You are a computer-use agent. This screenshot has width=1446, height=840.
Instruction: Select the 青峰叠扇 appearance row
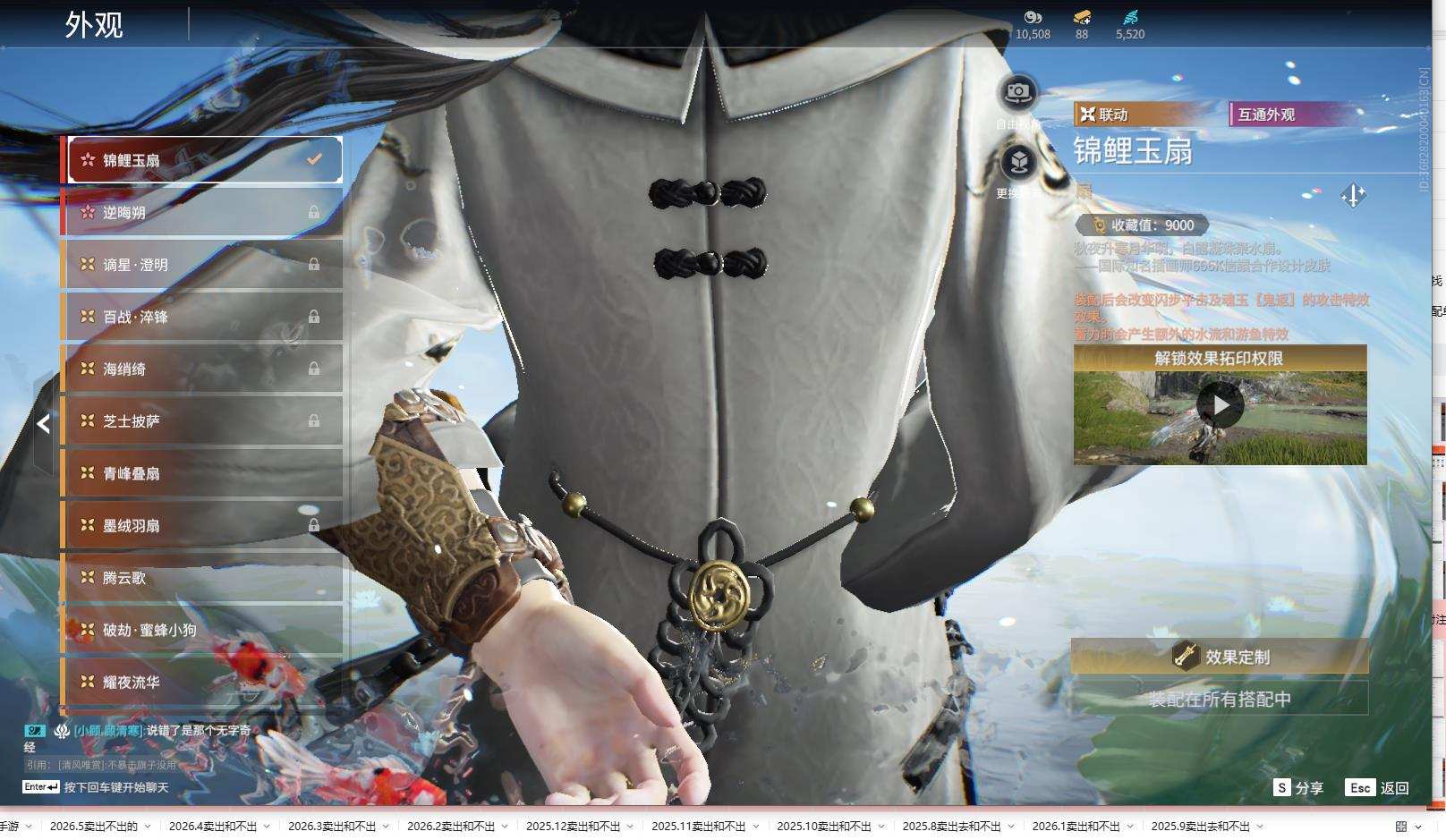[202, 472]
